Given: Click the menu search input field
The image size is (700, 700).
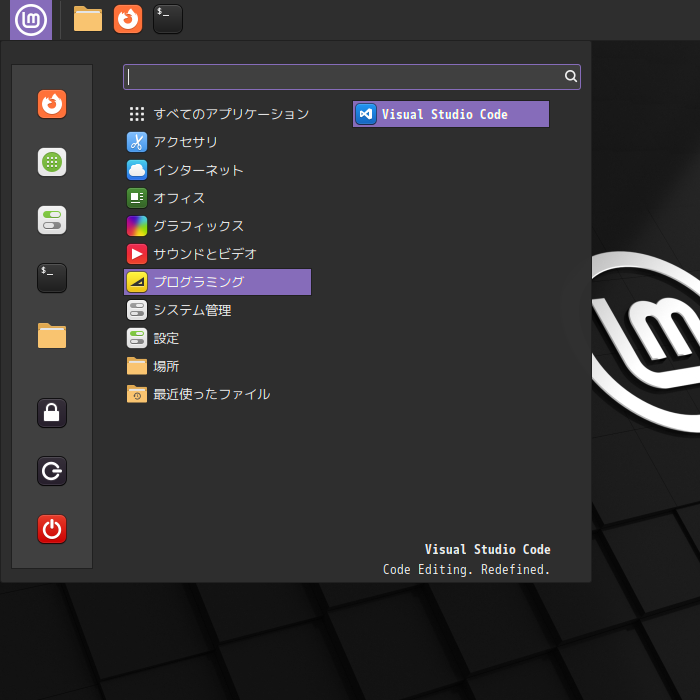Looking at the screenshot, I should (352, 77).
